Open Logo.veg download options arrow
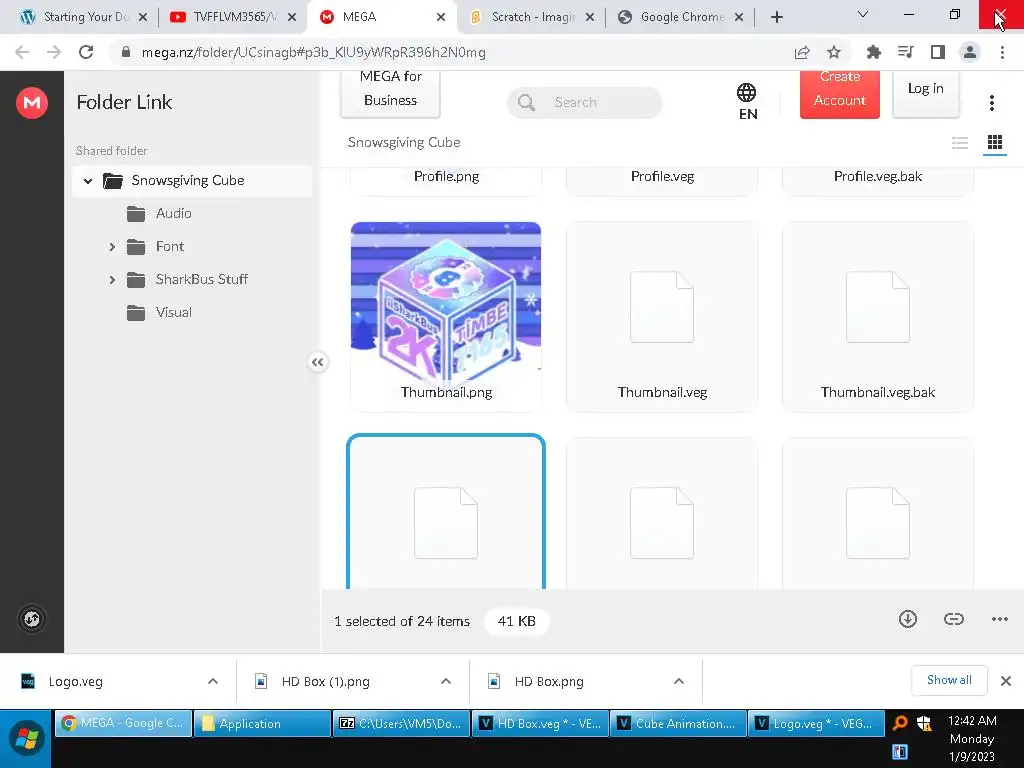The image size is (1024, 768). [x=213, y=681]
